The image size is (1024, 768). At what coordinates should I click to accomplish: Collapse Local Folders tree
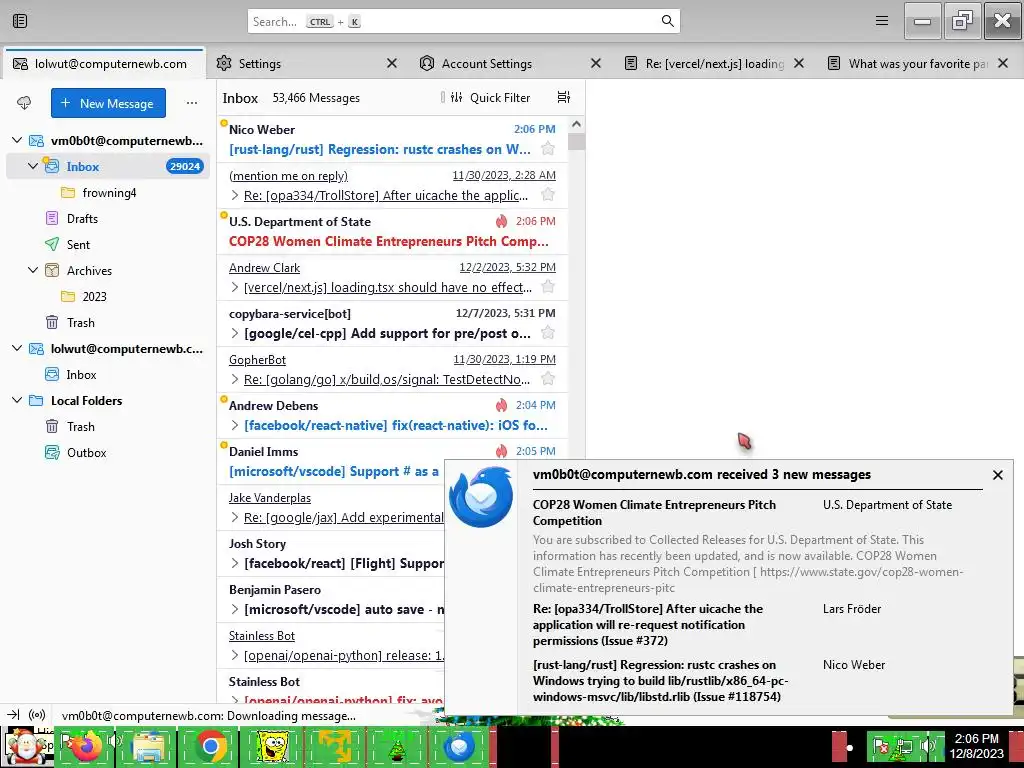(x=18, y=400)
